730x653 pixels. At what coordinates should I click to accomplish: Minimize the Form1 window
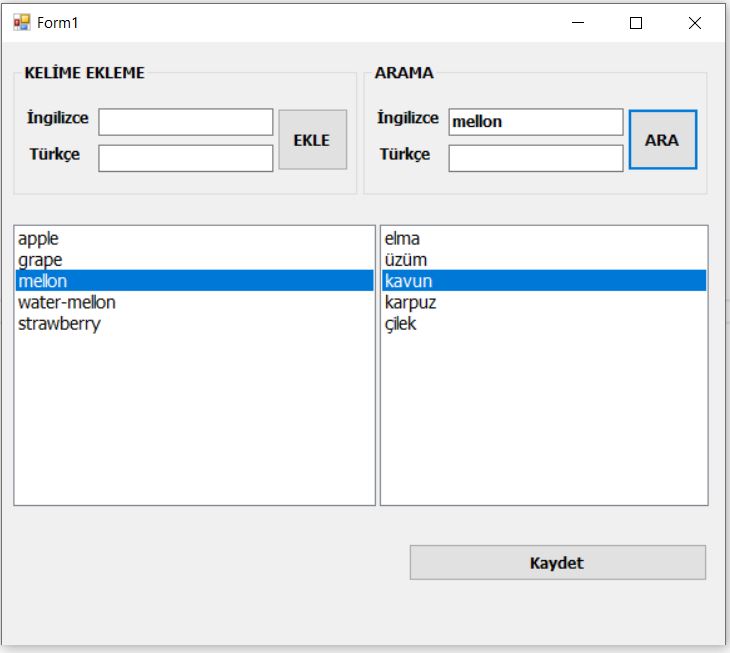point(578,23)
